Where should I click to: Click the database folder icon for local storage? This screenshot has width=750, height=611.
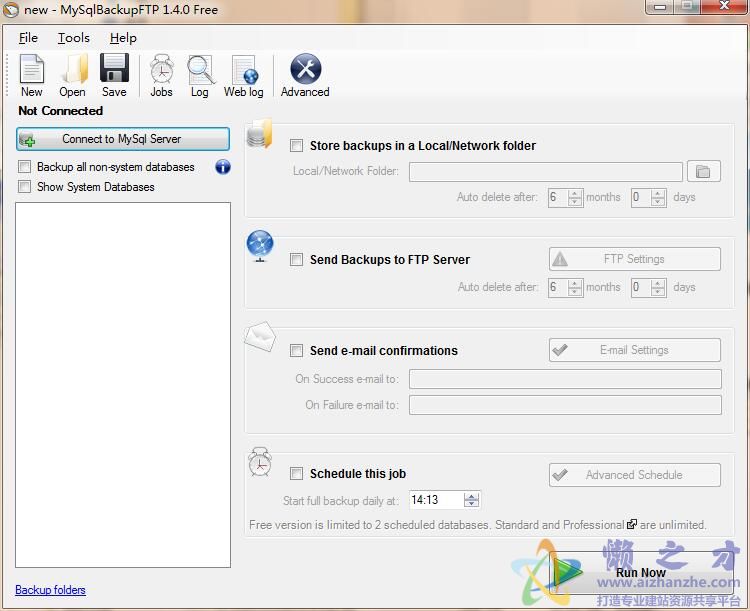click(259, 133)
